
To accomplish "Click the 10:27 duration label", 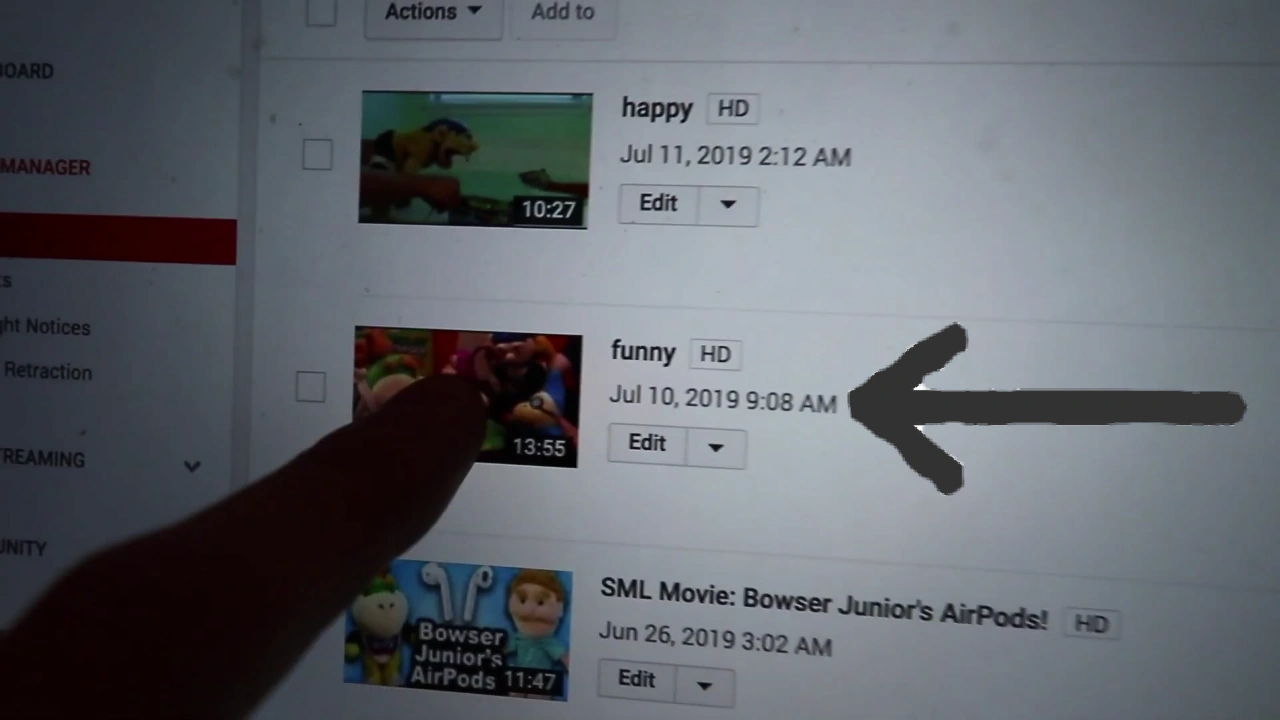I will point(549,210).
